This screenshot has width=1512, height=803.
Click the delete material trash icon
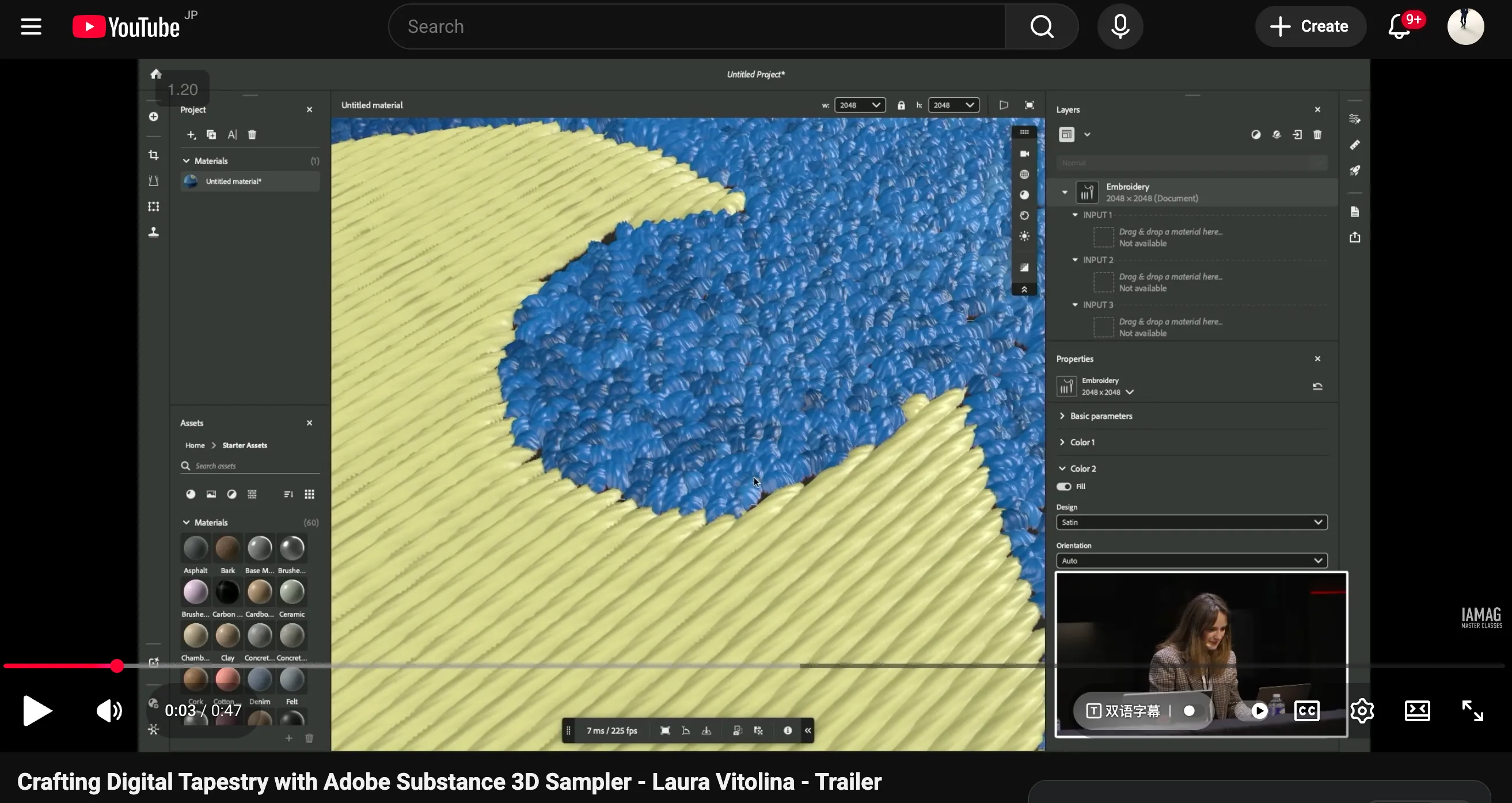pyautogui.click(x=252, y=135)
